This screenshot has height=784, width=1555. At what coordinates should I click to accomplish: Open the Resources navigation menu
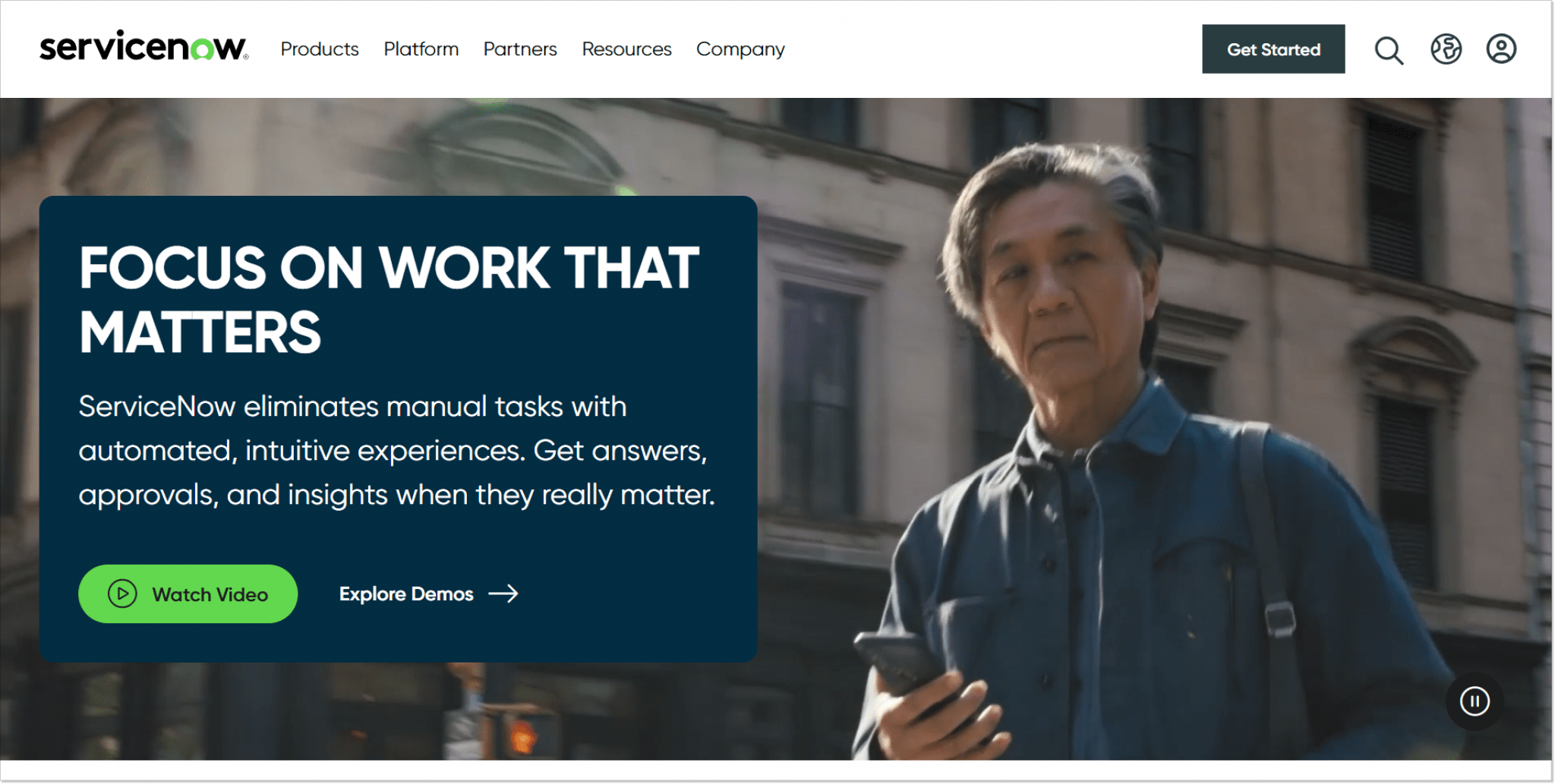click(626, 49)
